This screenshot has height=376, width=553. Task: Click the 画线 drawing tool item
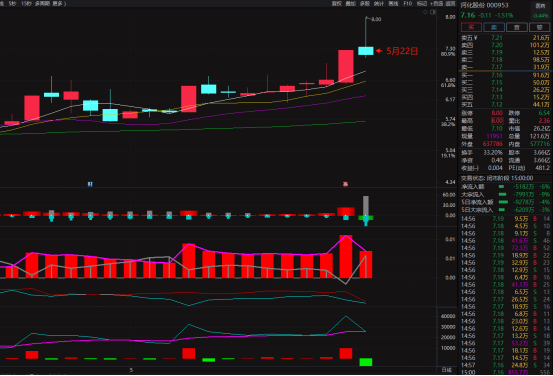point(393,4)
